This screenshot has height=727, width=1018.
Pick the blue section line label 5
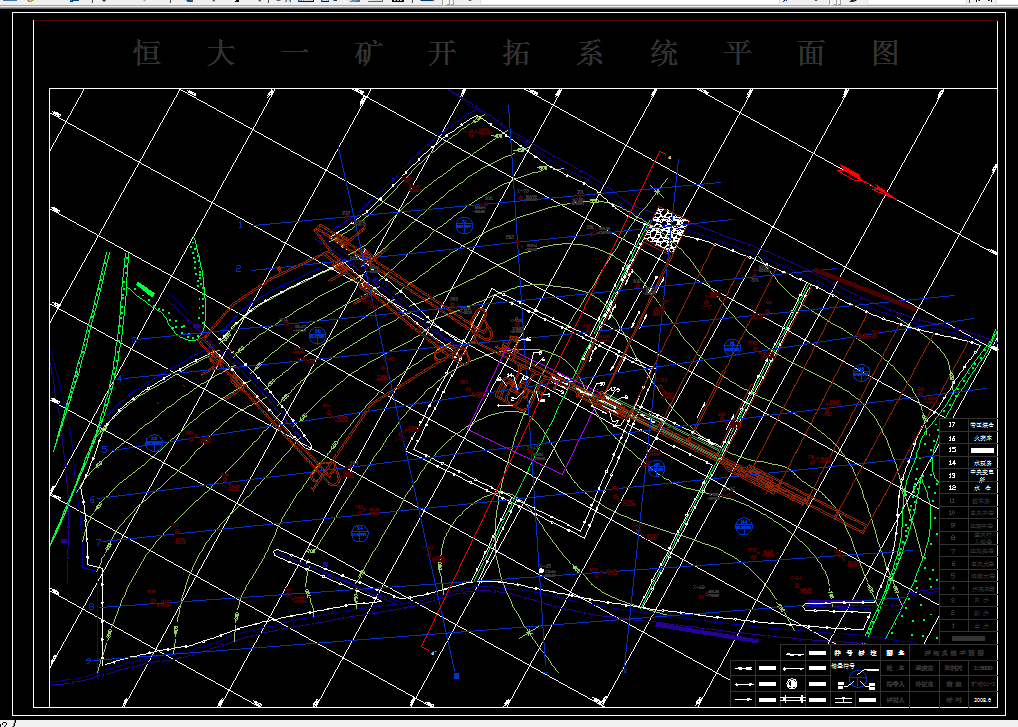tap(104, 449)
